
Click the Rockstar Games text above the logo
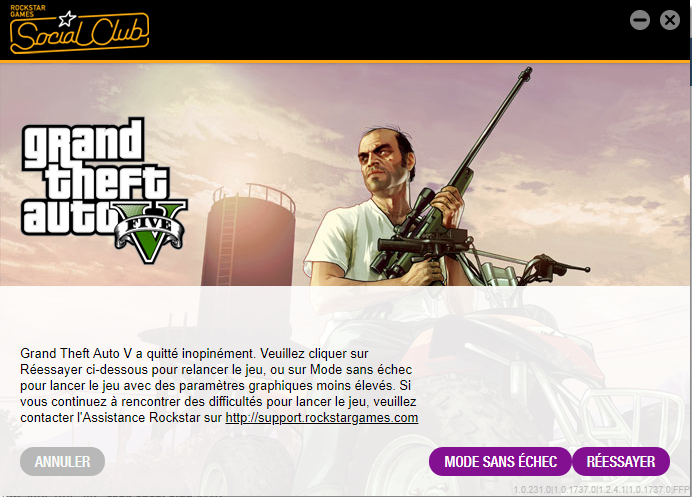28,11
